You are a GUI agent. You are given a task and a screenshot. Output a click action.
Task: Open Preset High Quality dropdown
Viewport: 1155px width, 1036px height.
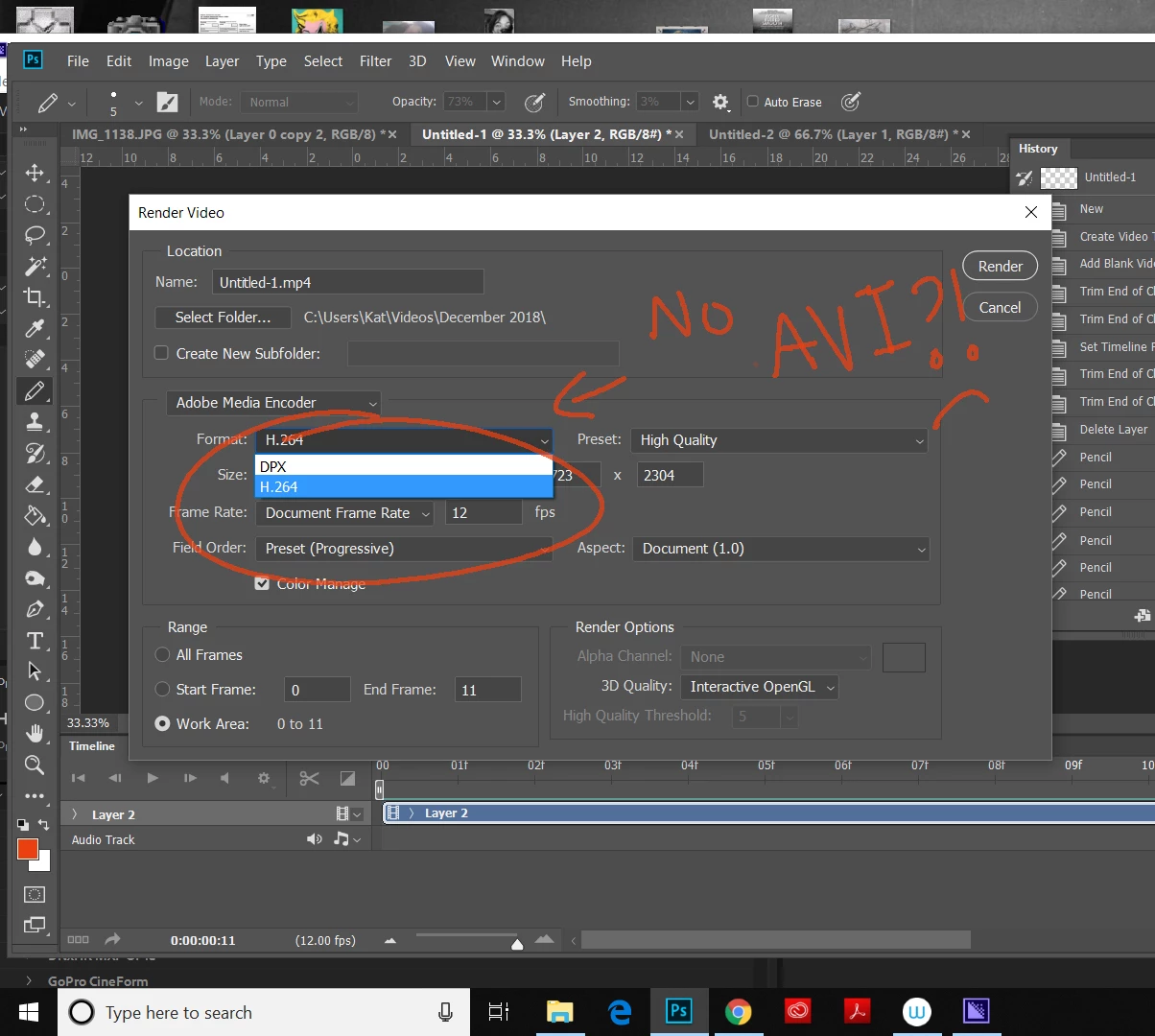[780, 440]
